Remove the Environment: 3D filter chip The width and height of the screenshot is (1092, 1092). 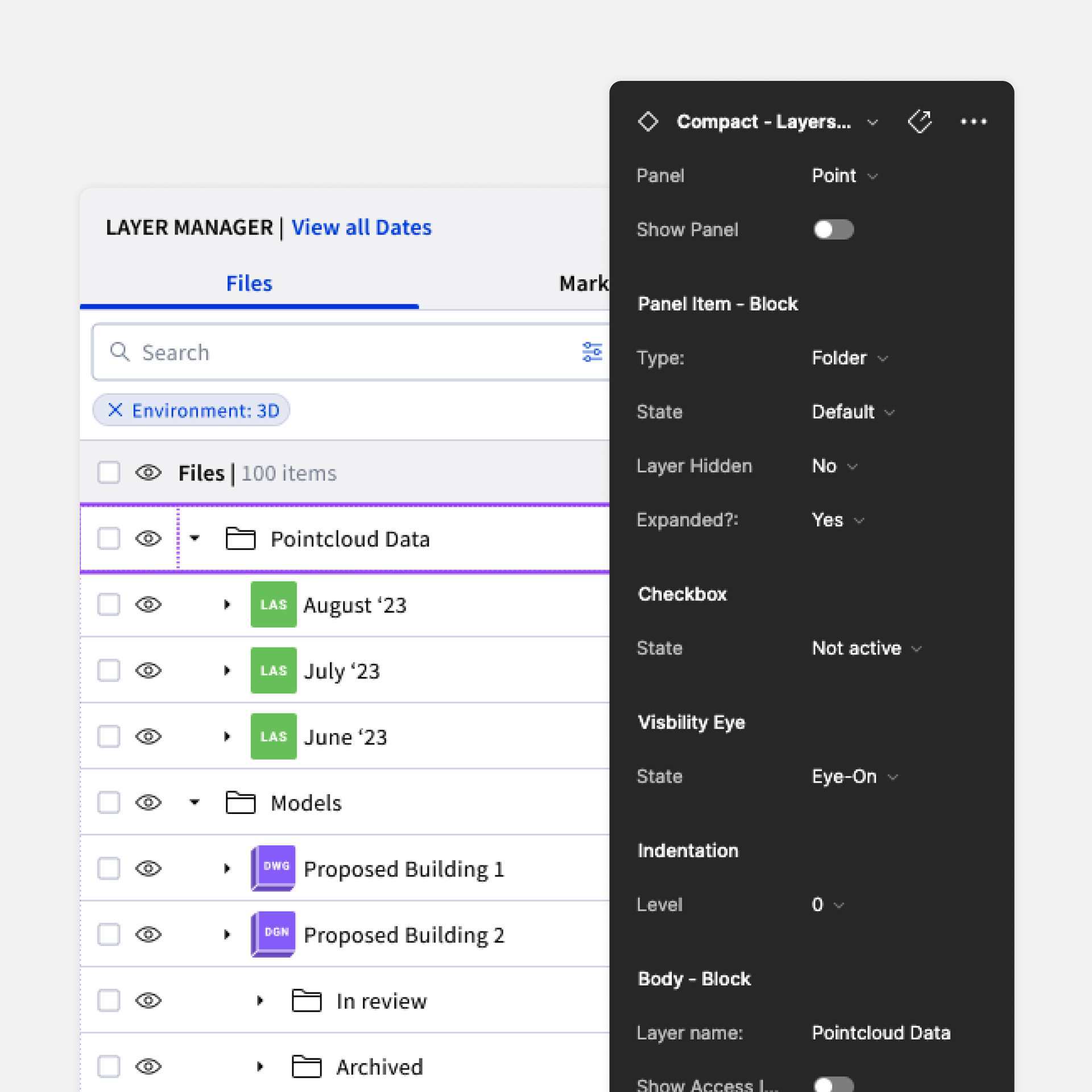(115, 410)
